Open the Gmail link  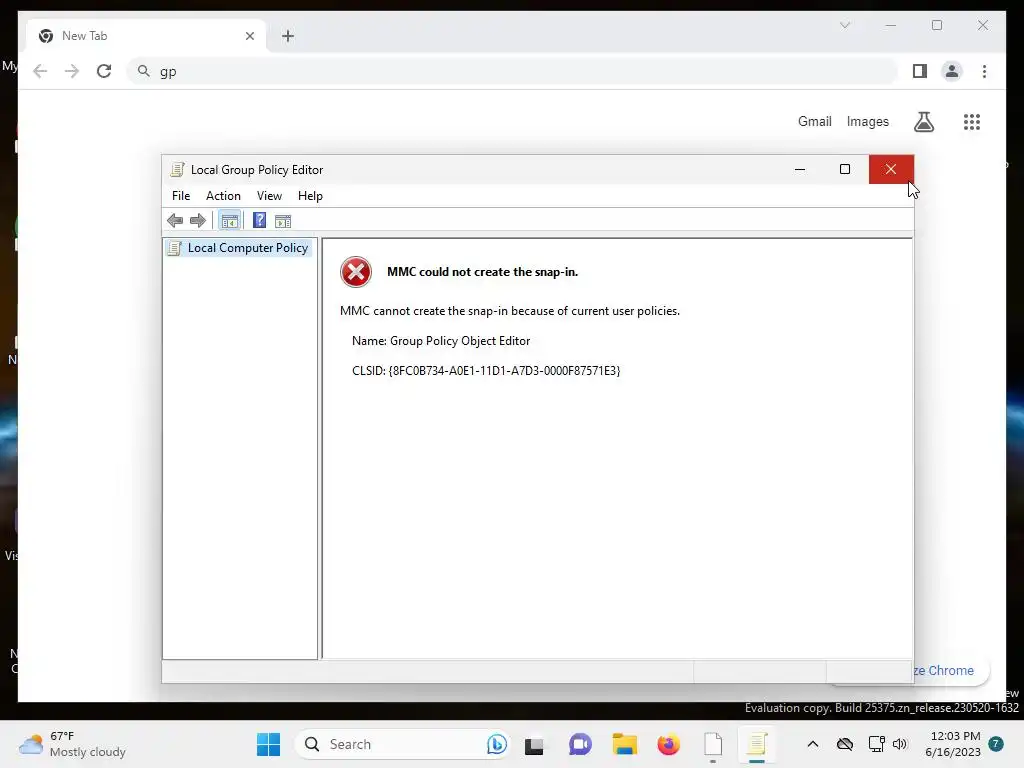click(814, 121)
